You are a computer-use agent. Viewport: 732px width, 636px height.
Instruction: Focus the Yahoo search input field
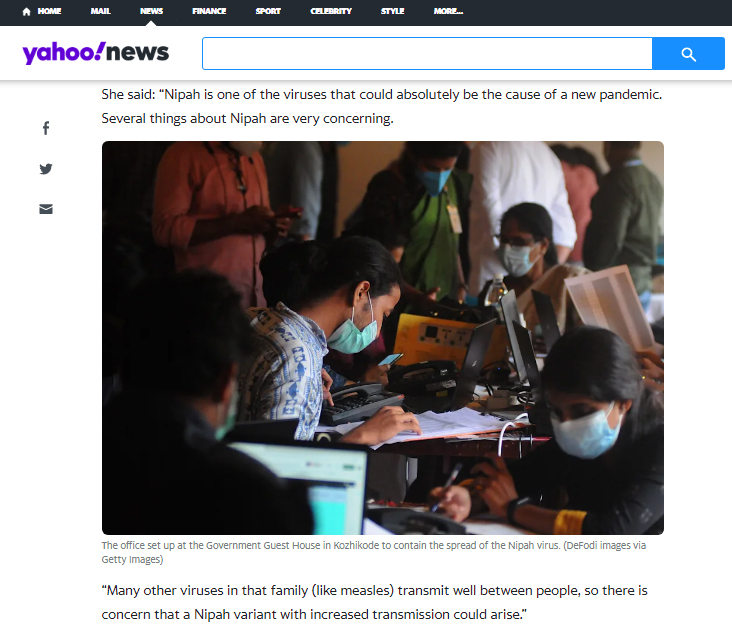(x=427, y=54)
